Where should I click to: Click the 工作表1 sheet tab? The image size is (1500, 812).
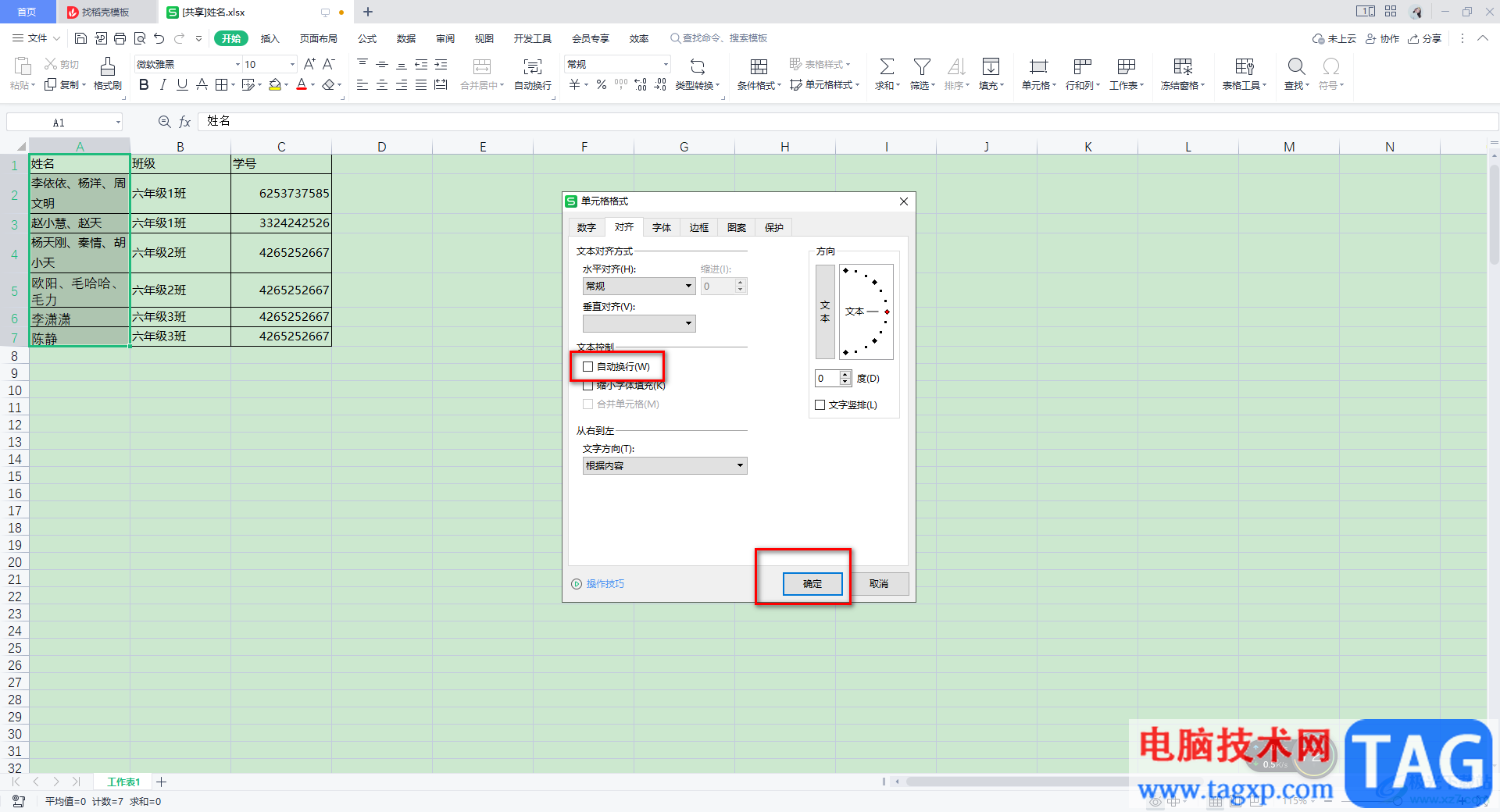[123, 782]
